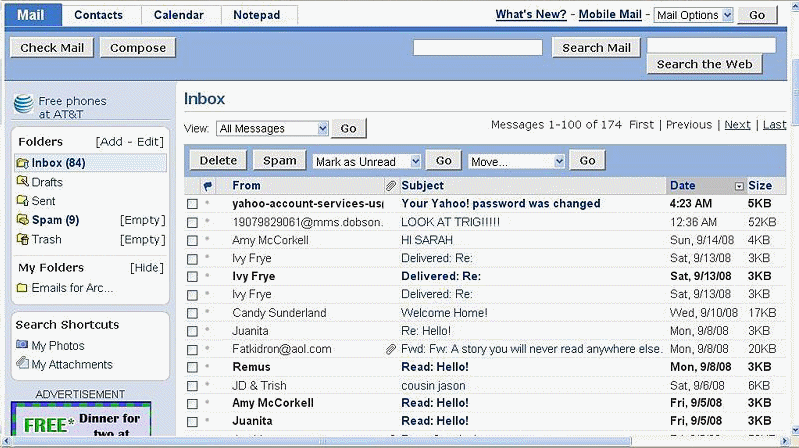Screen dimensions: 799x448
Task: Click the Search the Web button
Action: point(704,64)
